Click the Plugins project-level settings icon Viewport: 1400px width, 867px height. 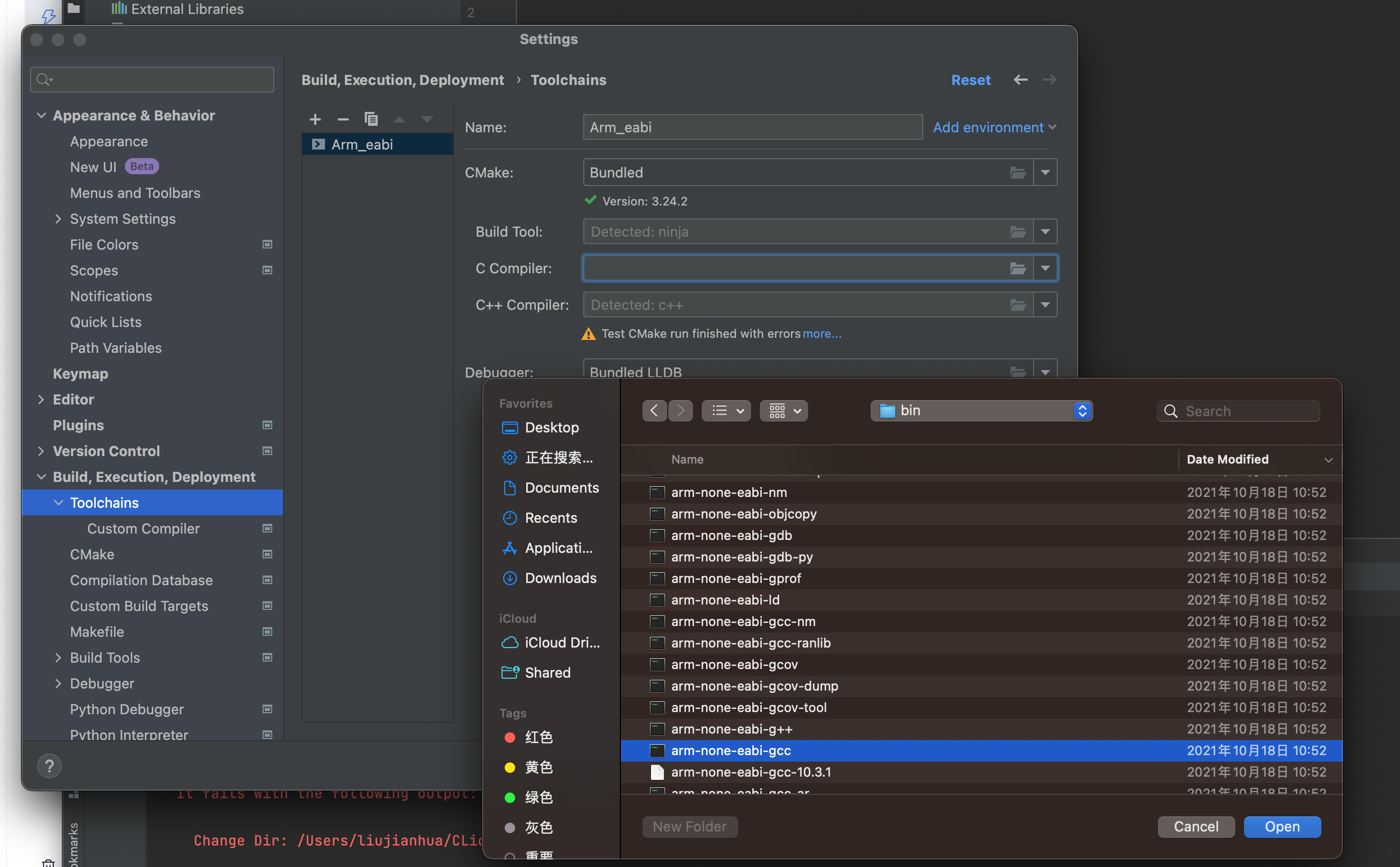click(x=267, y=425)
